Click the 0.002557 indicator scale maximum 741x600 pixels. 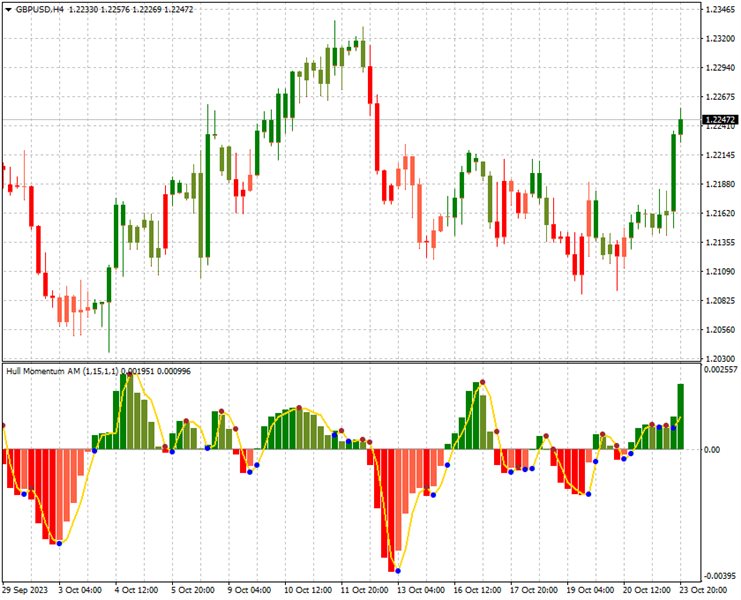coord(720,369)
